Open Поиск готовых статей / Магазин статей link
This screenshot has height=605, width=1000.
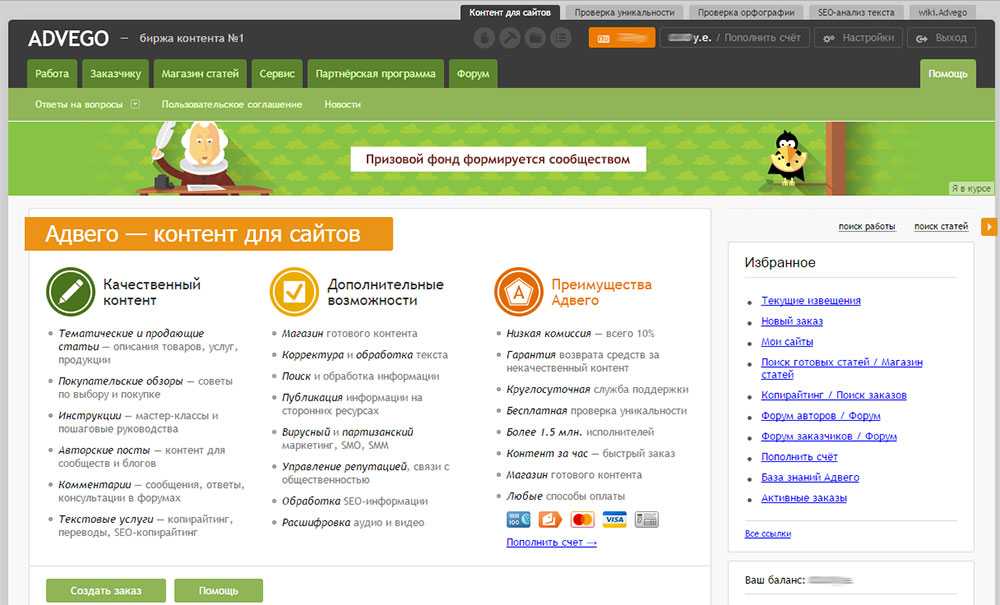(x=842, y=368)
